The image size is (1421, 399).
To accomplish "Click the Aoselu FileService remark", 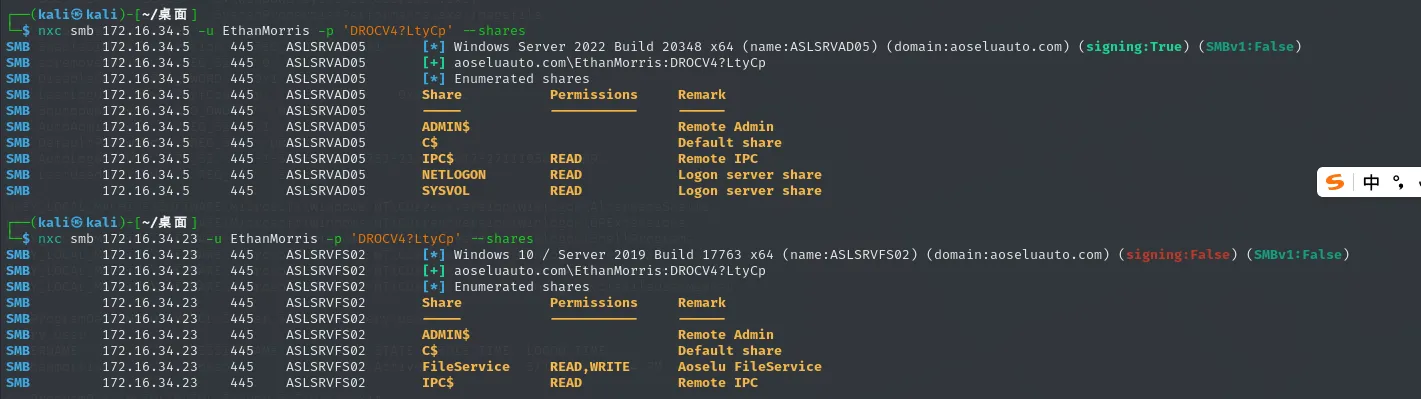I will (x=750, y=367).
